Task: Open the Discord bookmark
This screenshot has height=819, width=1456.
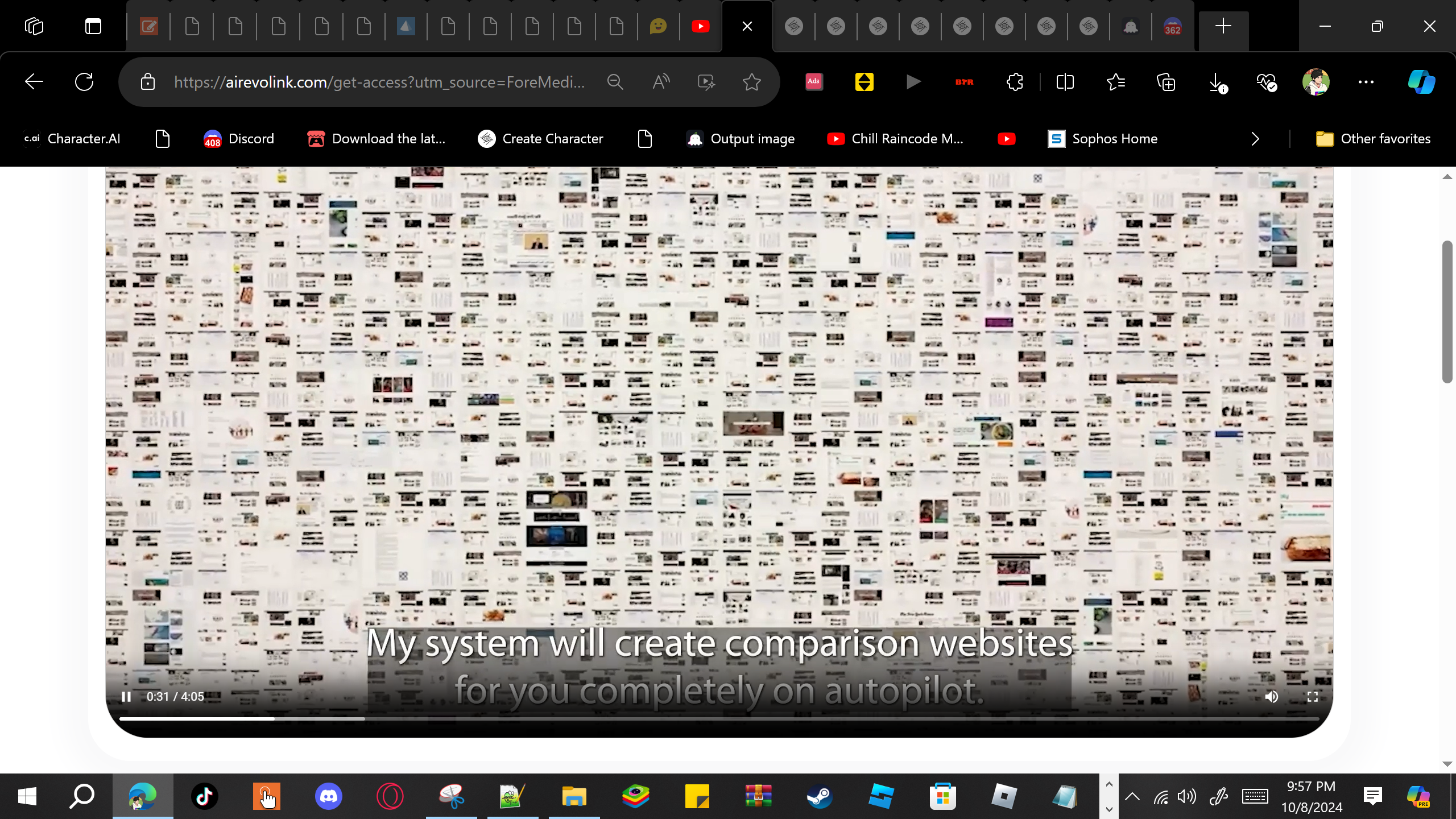Action: tap(239, 139)
